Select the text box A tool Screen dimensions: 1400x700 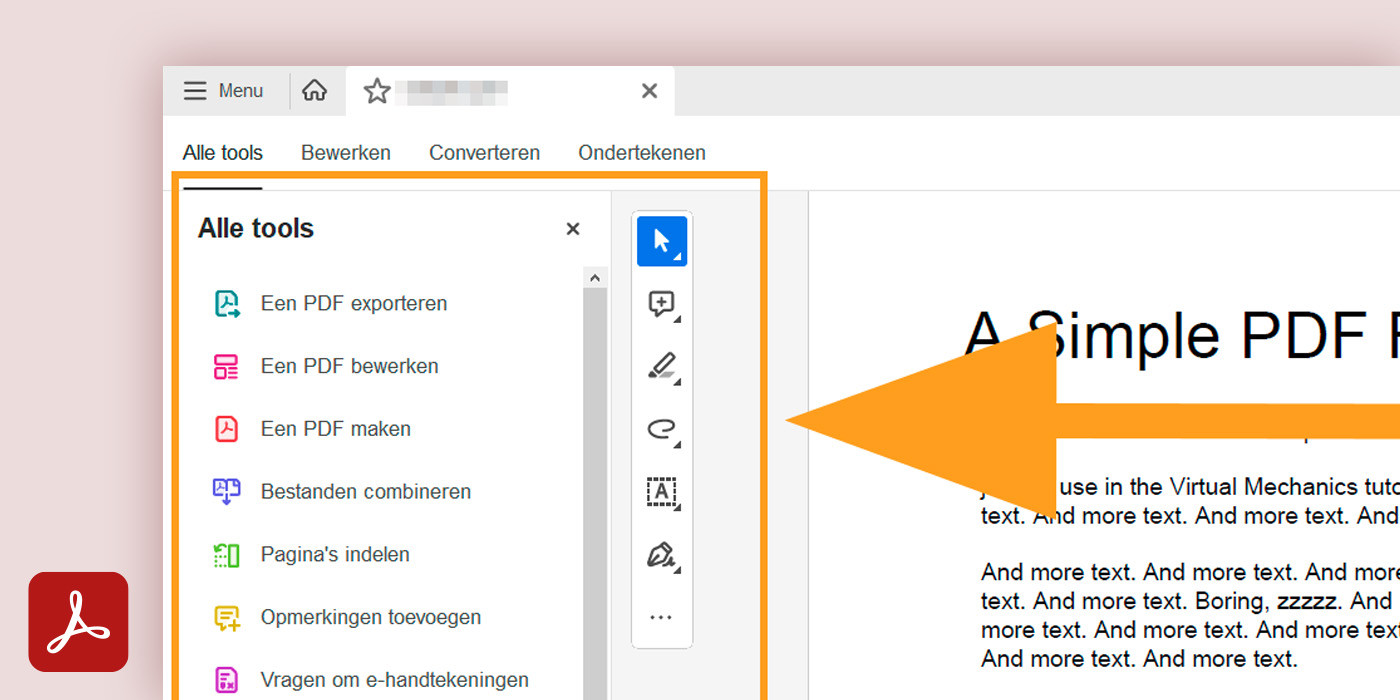[662, 492]
